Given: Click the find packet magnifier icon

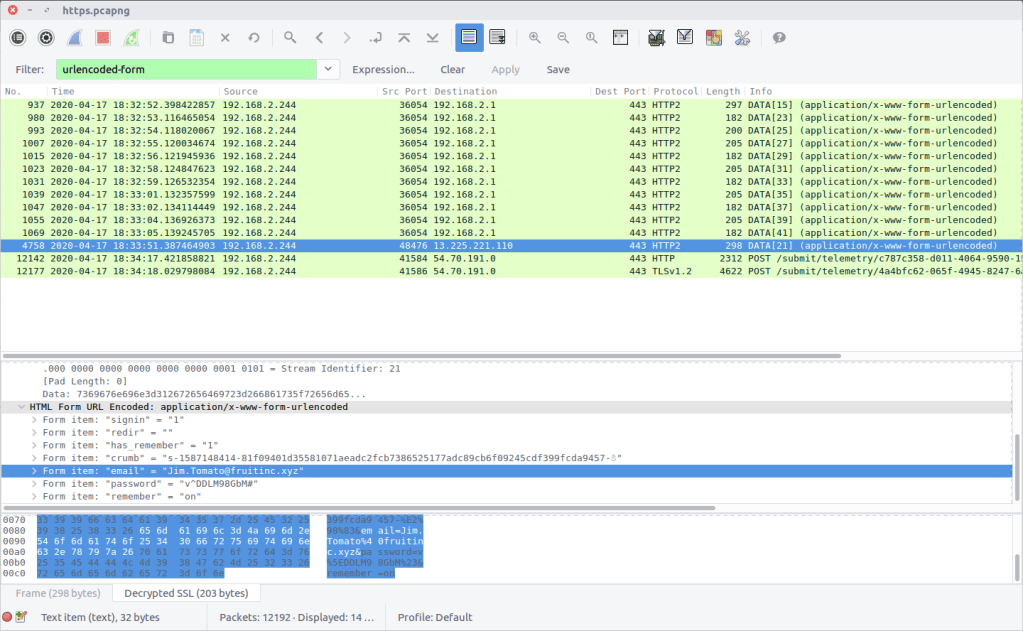Looking at the screenshot, I should pyautogui.click(x=290, y=38).
